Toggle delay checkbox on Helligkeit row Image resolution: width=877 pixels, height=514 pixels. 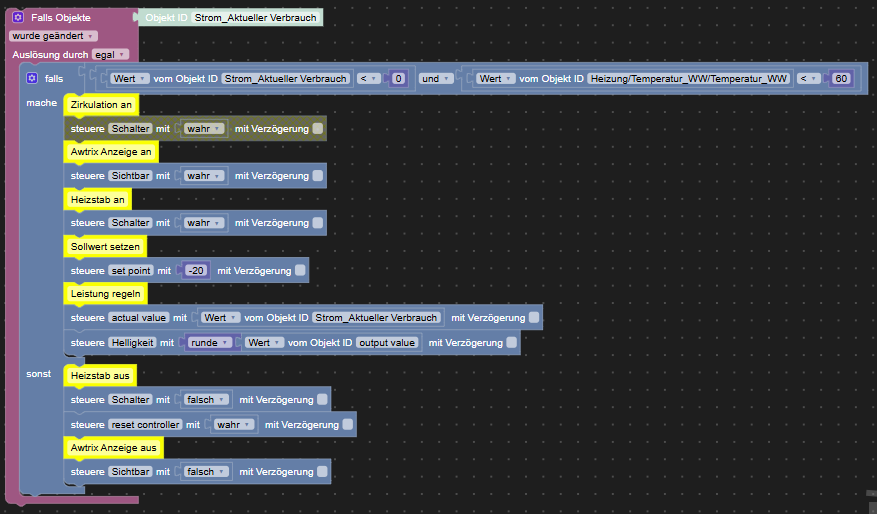point(512,342)
